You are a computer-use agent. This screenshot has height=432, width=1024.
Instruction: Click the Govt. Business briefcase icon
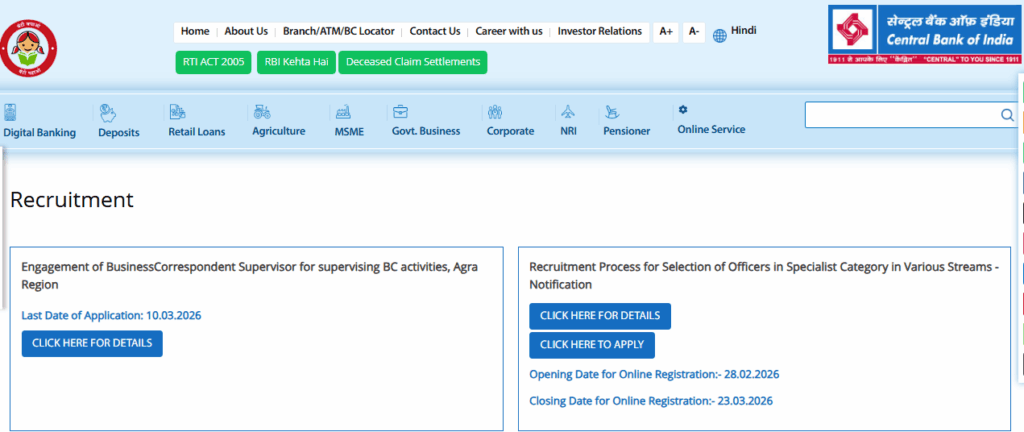[x=400, y=111]
